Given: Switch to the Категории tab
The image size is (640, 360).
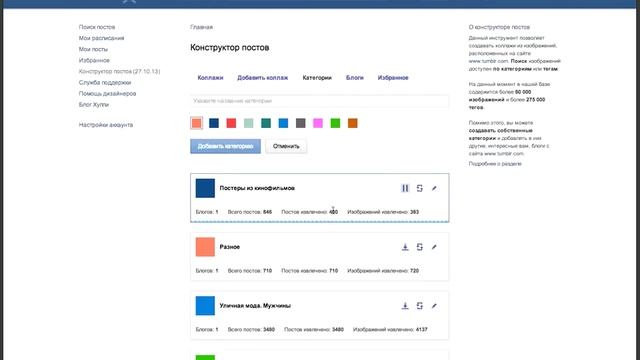Looking at the screenshot, I should pos(317,78).
